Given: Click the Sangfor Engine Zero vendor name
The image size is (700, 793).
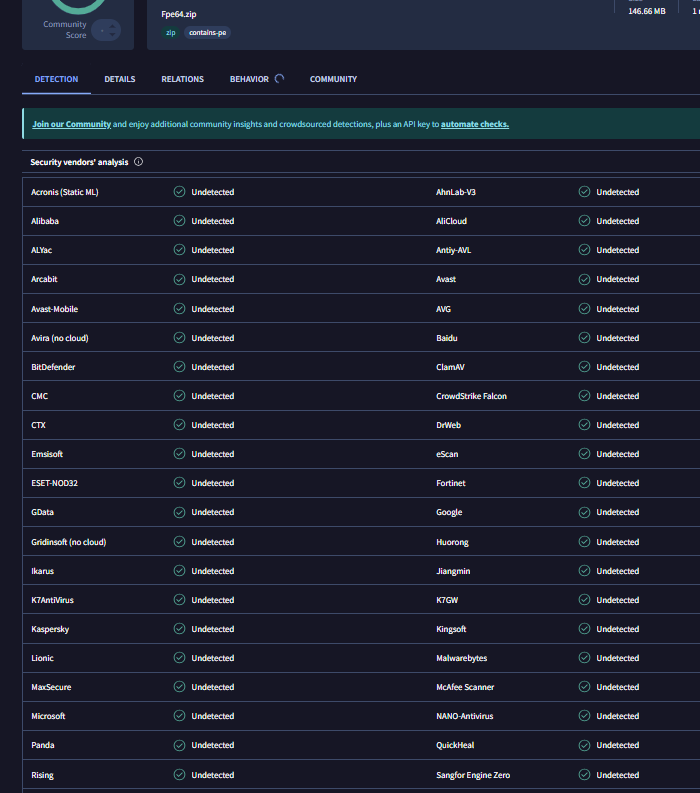Looking at the screenshot, I should [x=473, y=775].
